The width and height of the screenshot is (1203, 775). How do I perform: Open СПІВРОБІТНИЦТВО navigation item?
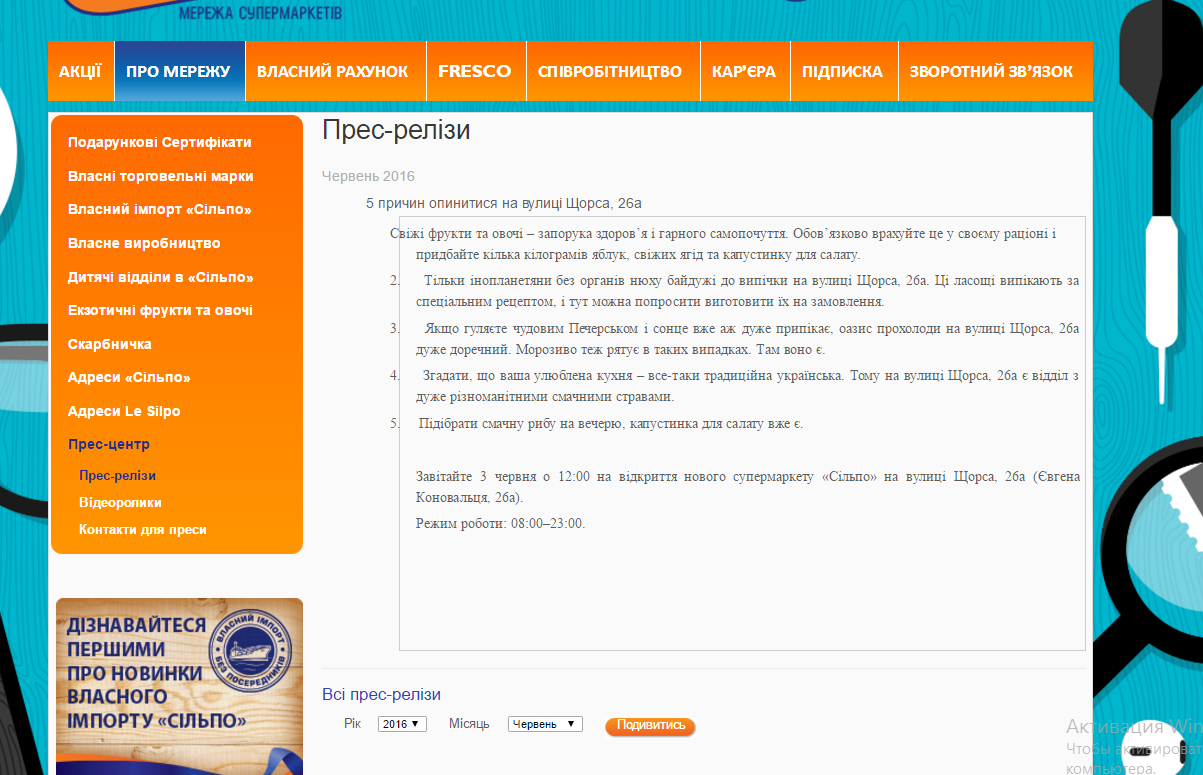point(610,72)
